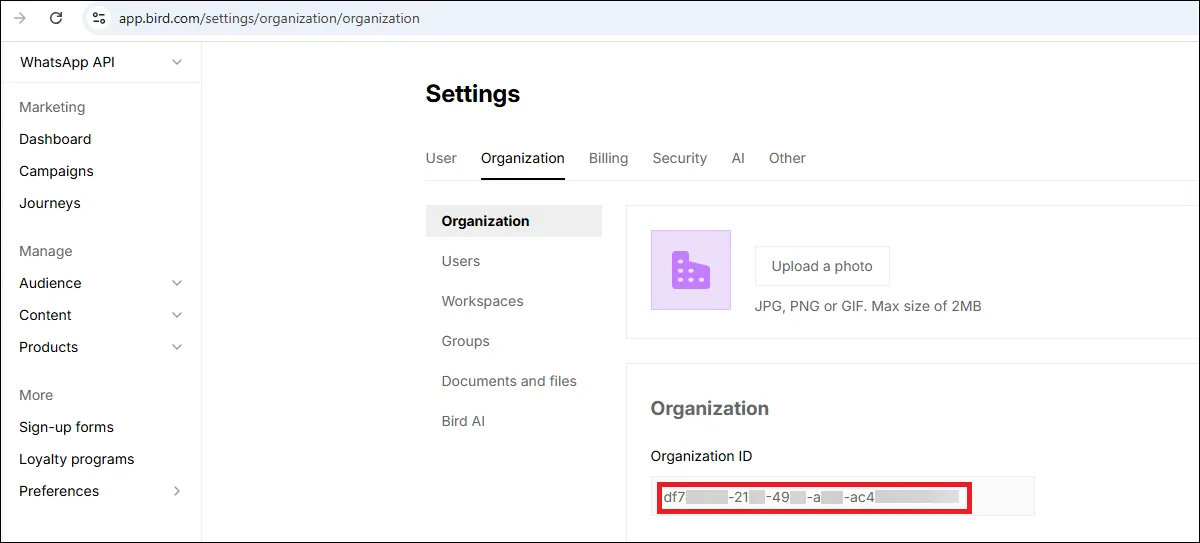
Task: Expand the Audience menu chevron
Action: tap(177, 283)
